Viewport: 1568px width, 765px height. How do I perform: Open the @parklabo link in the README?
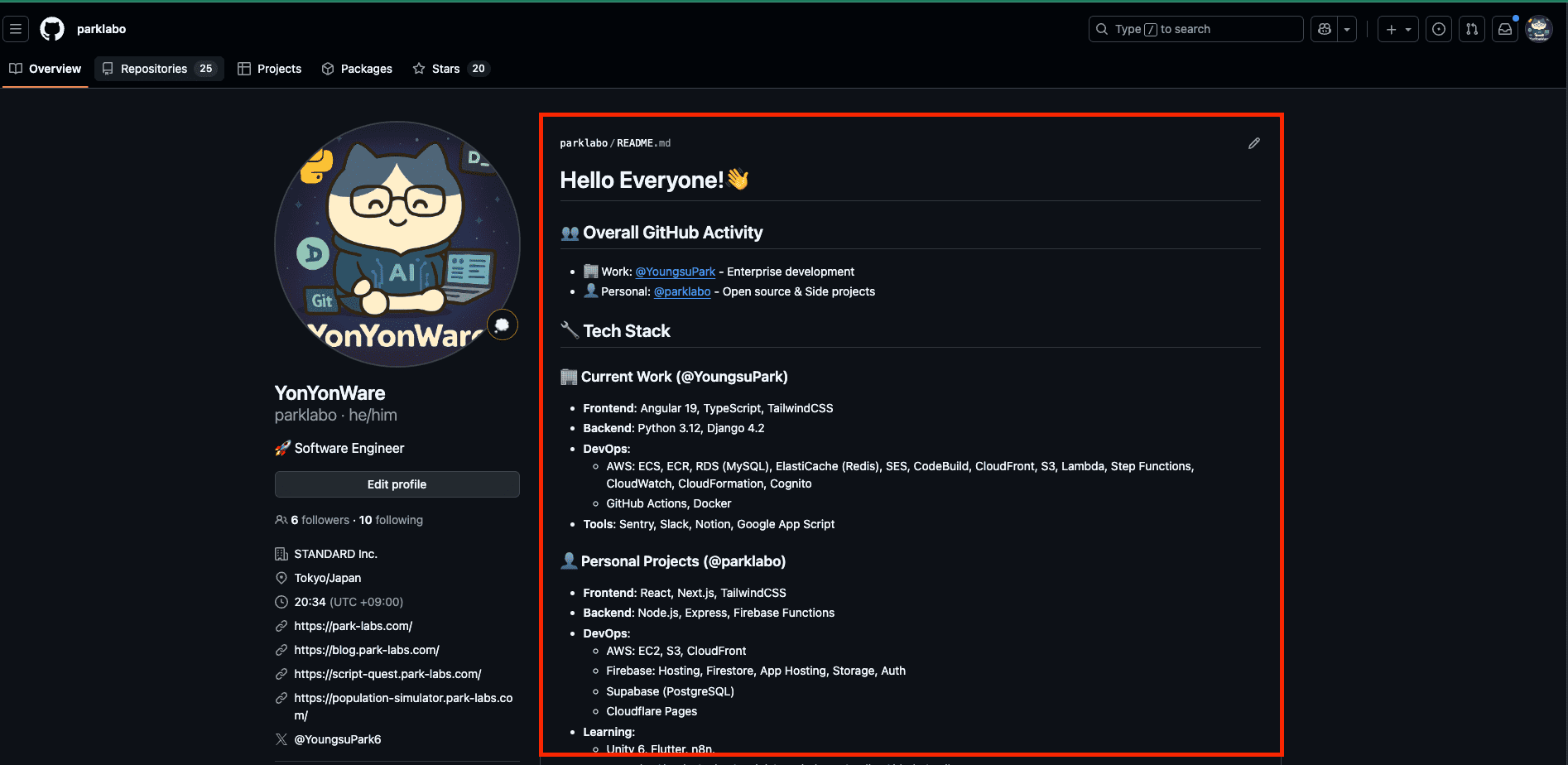[x=681, y=291]
